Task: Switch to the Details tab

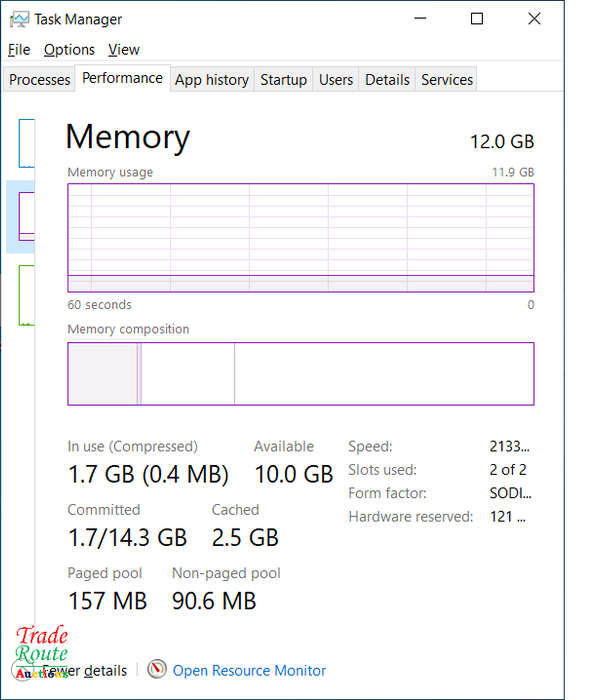Action: tap(387, 79)
